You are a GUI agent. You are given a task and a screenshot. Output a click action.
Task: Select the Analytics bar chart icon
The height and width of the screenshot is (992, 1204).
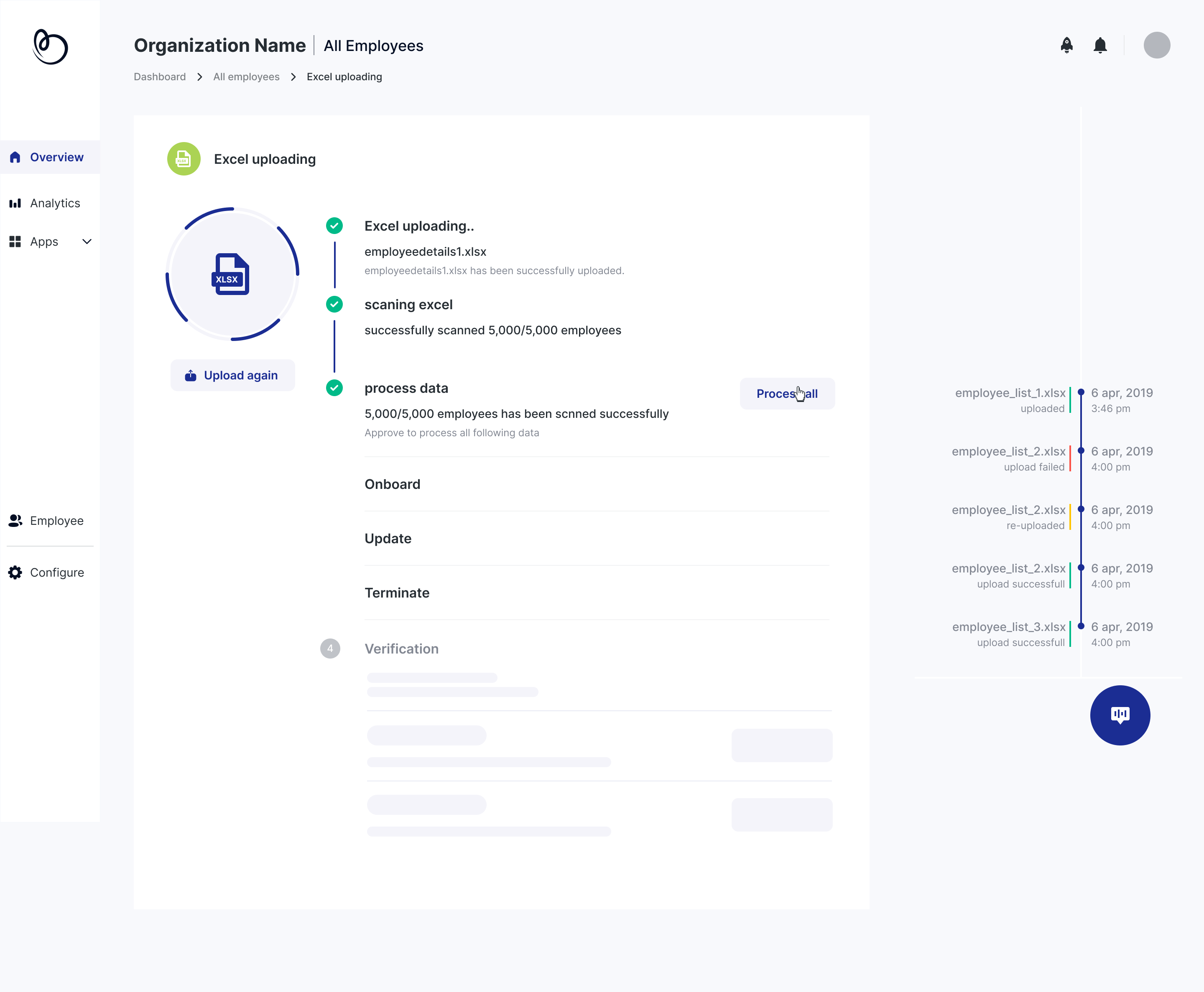tap(15, 203)
